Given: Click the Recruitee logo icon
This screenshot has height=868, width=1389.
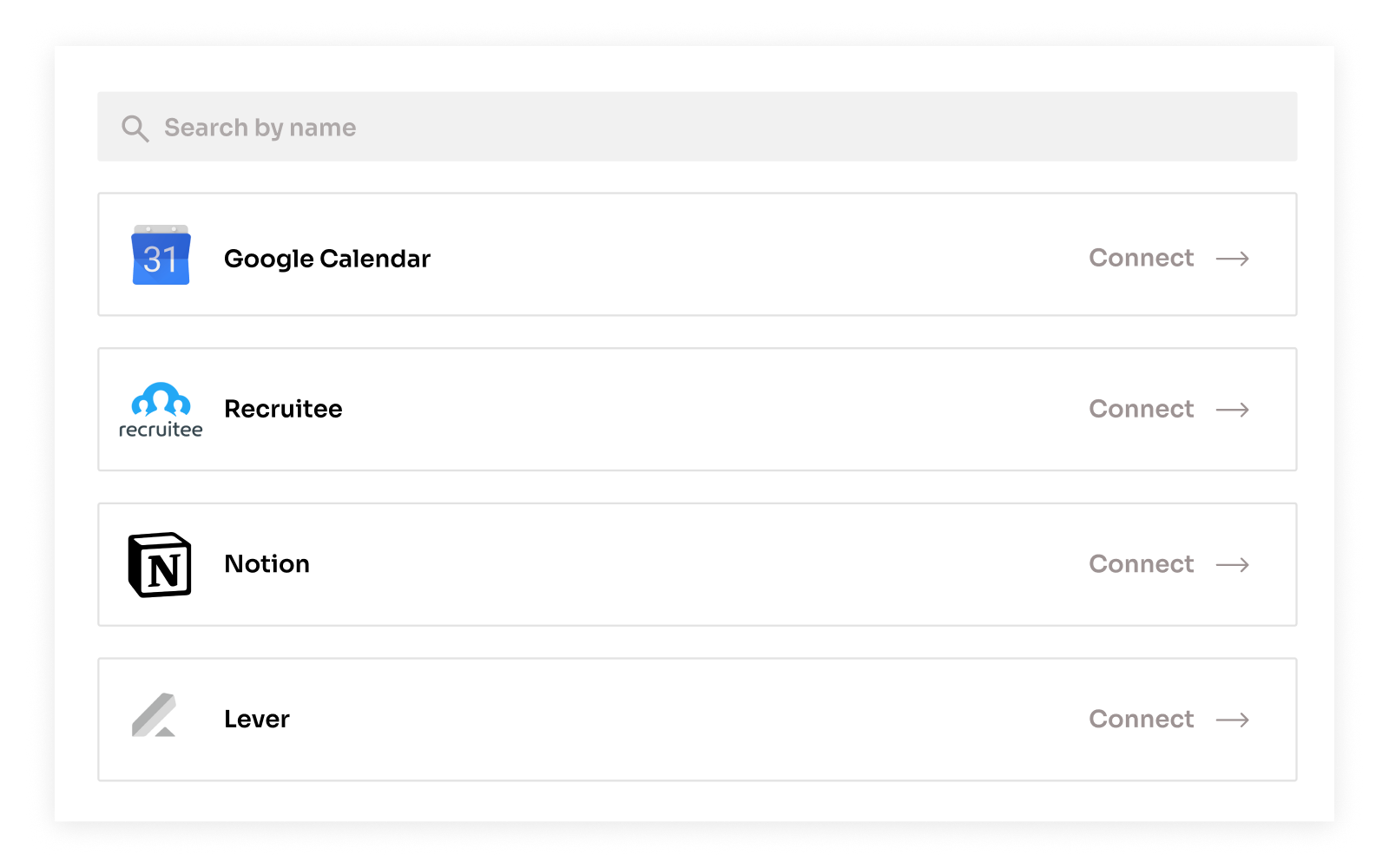Looking at the screenshot, I should coord(161,410).
